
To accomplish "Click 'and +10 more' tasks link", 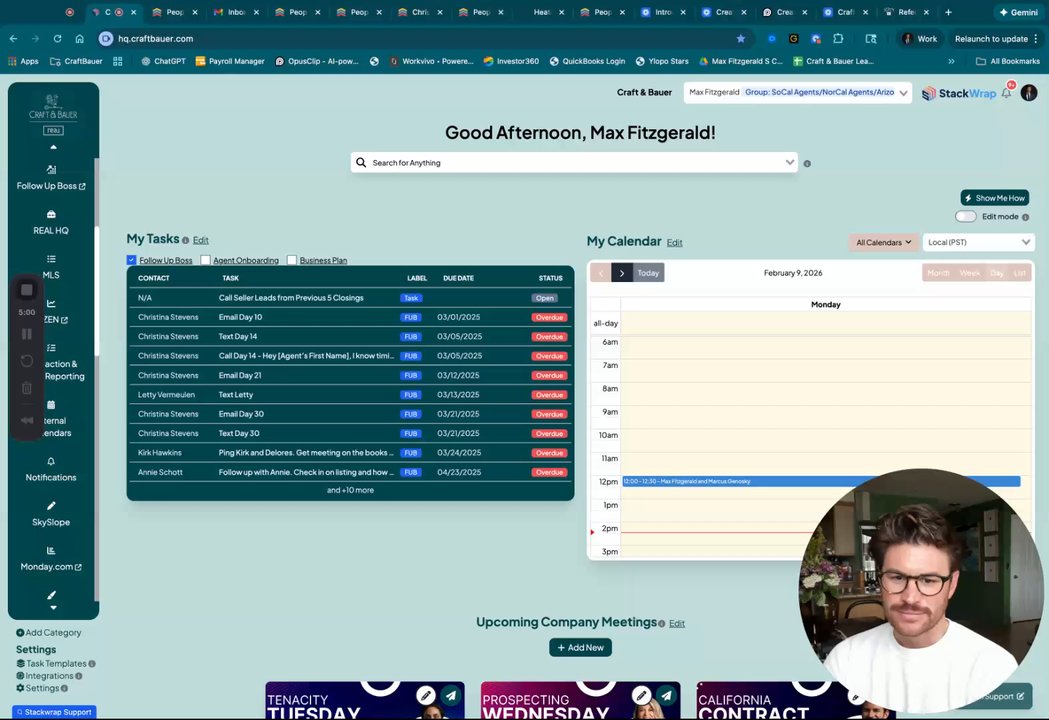I will (x=350, y=490).
